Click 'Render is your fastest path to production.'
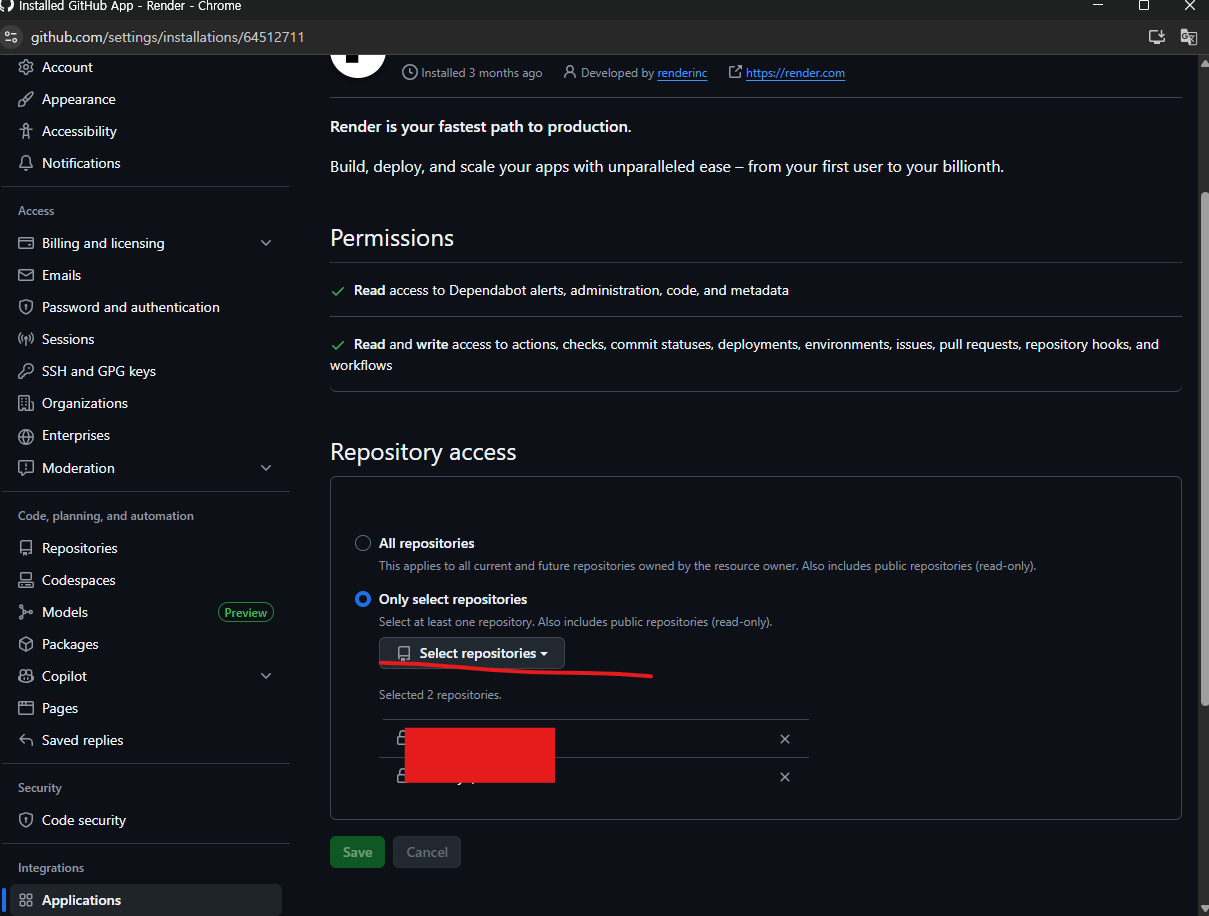 [x=481, y=127]
